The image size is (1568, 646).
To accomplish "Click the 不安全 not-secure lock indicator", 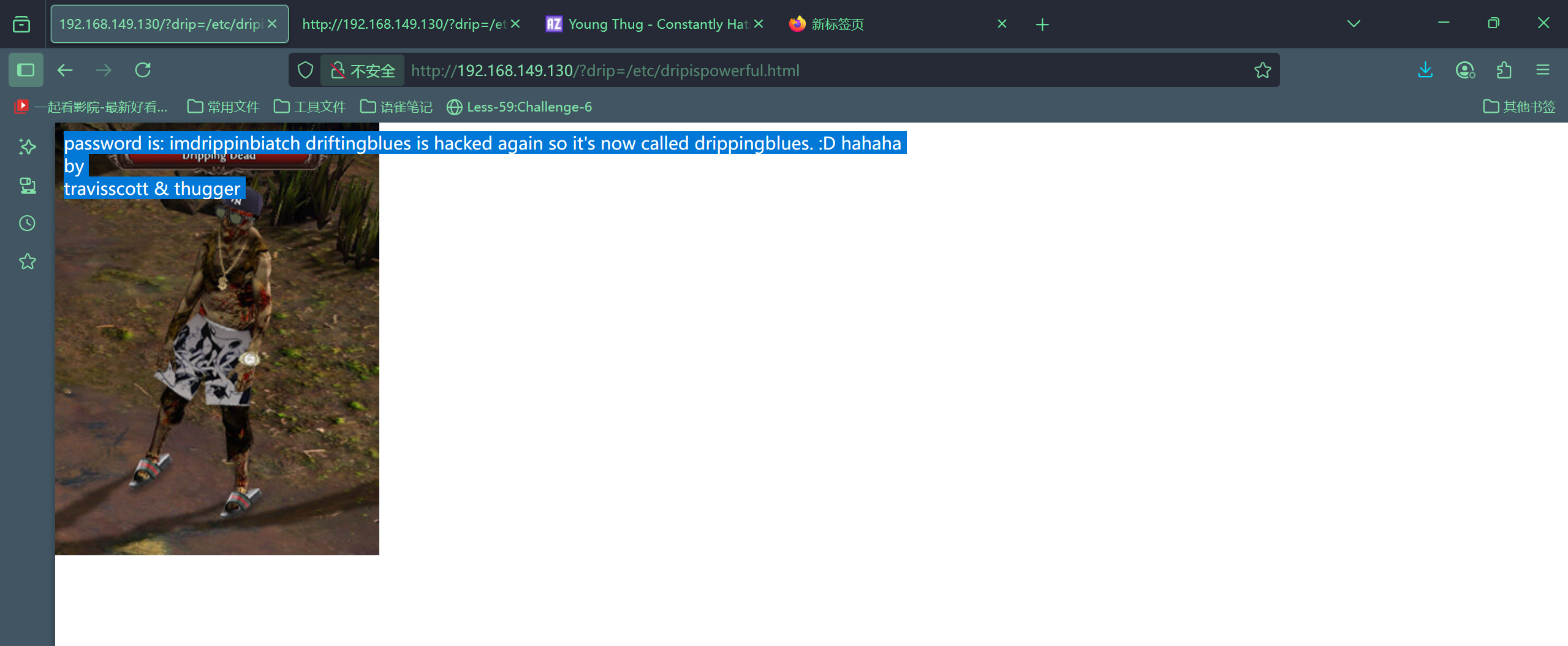I will (363, 70).
